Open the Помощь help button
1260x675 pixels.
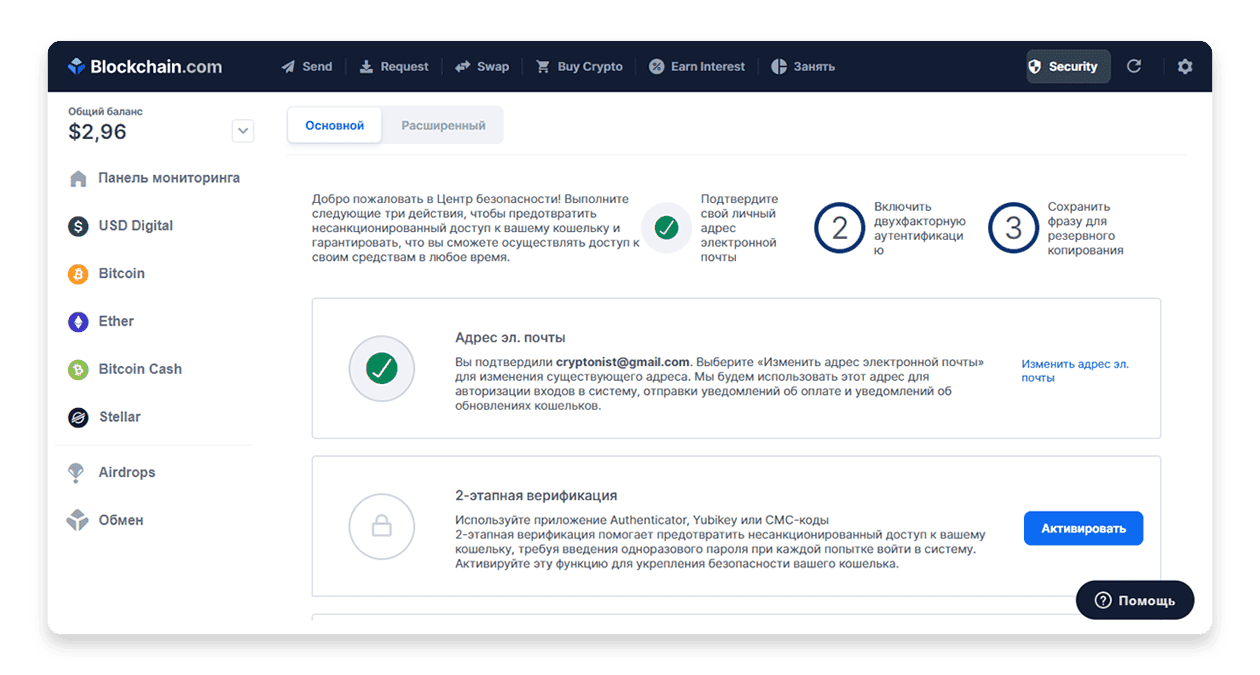(1135, 600)
